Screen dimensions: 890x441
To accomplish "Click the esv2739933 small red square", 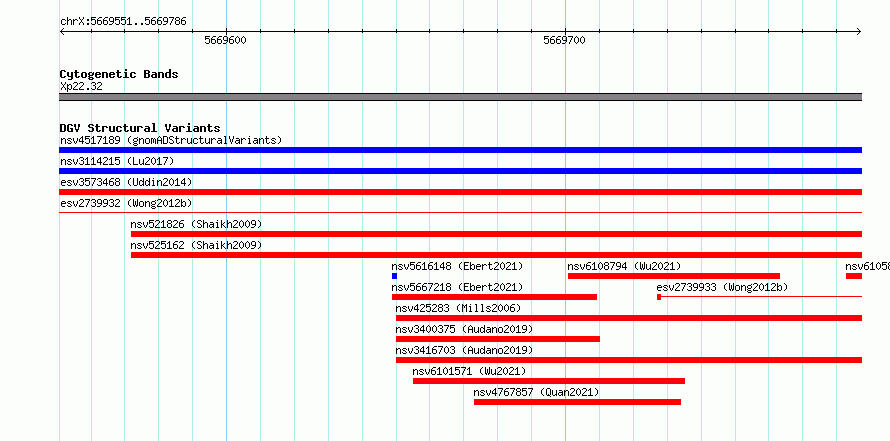I will click(x=659, y=297).
